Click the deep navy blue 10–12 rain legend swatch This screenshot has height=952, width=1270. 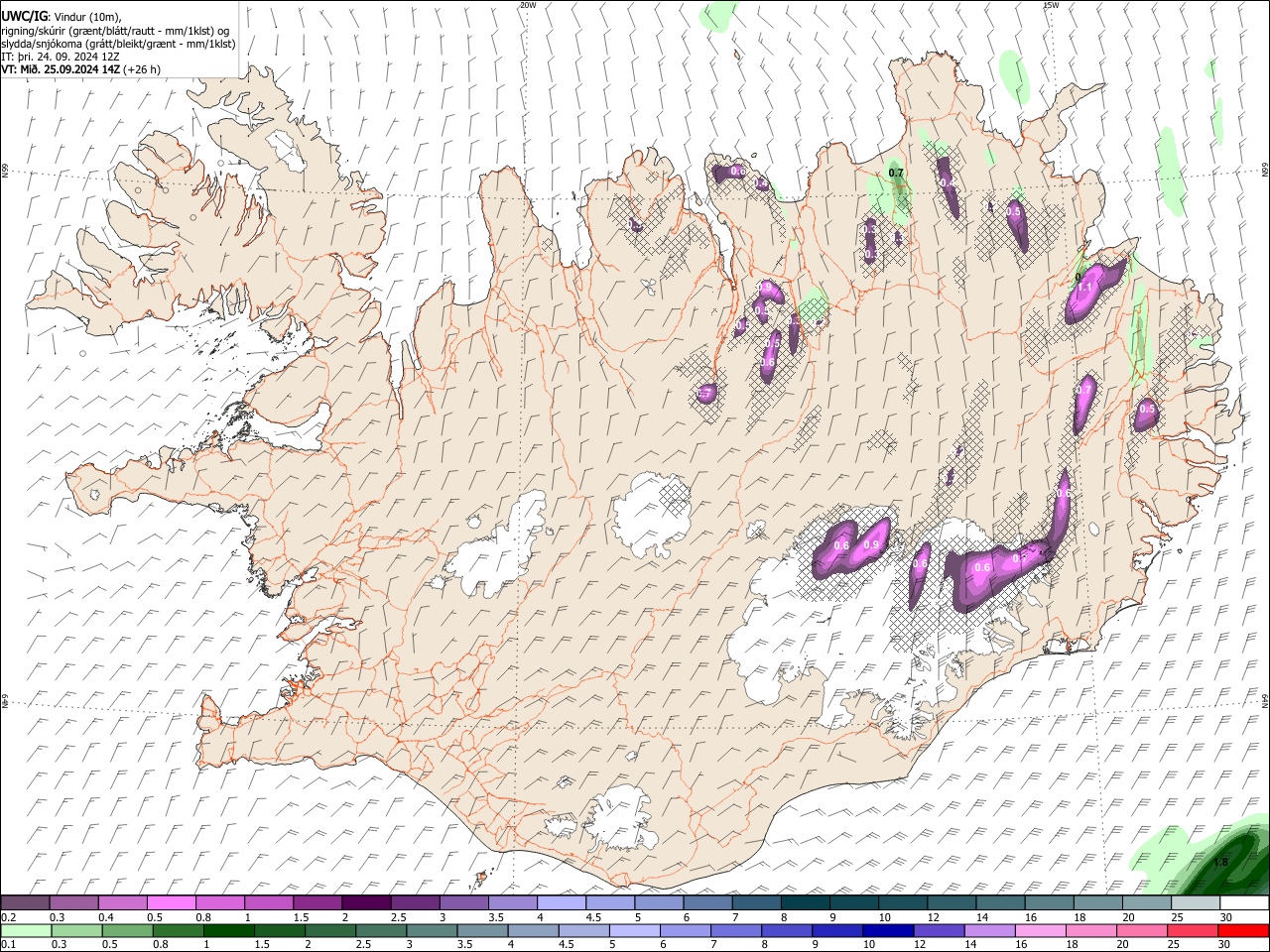pos(887,930)
